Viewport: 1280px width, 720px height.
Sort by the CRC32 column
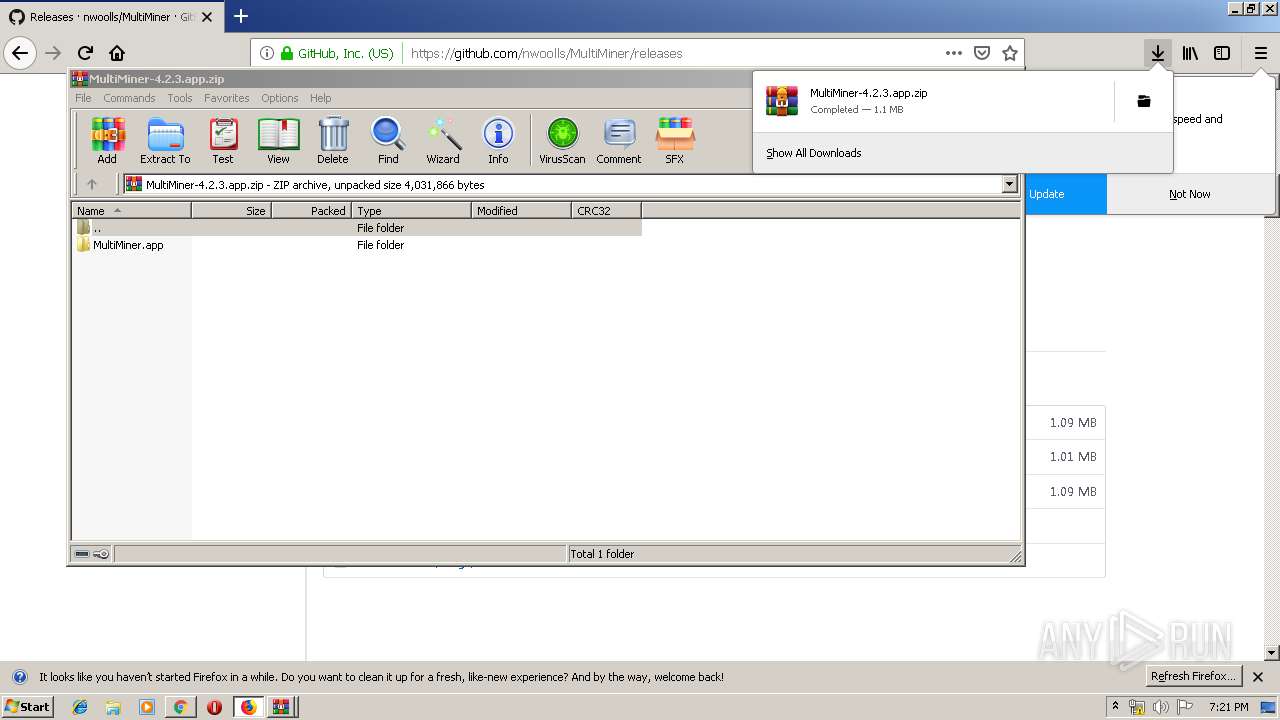(606, 210)
